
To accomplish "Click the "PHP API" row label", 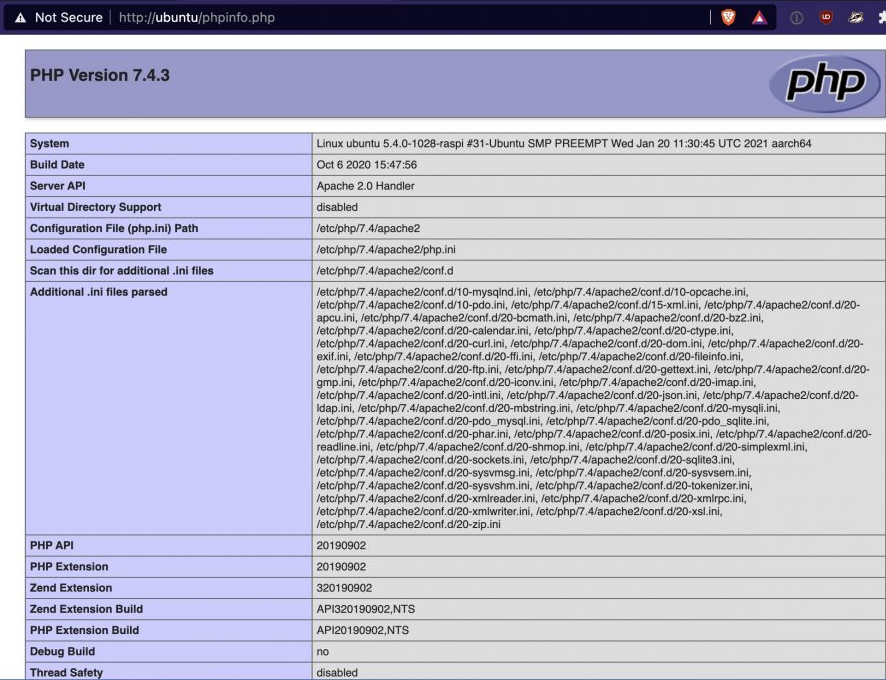I will 51,545.
